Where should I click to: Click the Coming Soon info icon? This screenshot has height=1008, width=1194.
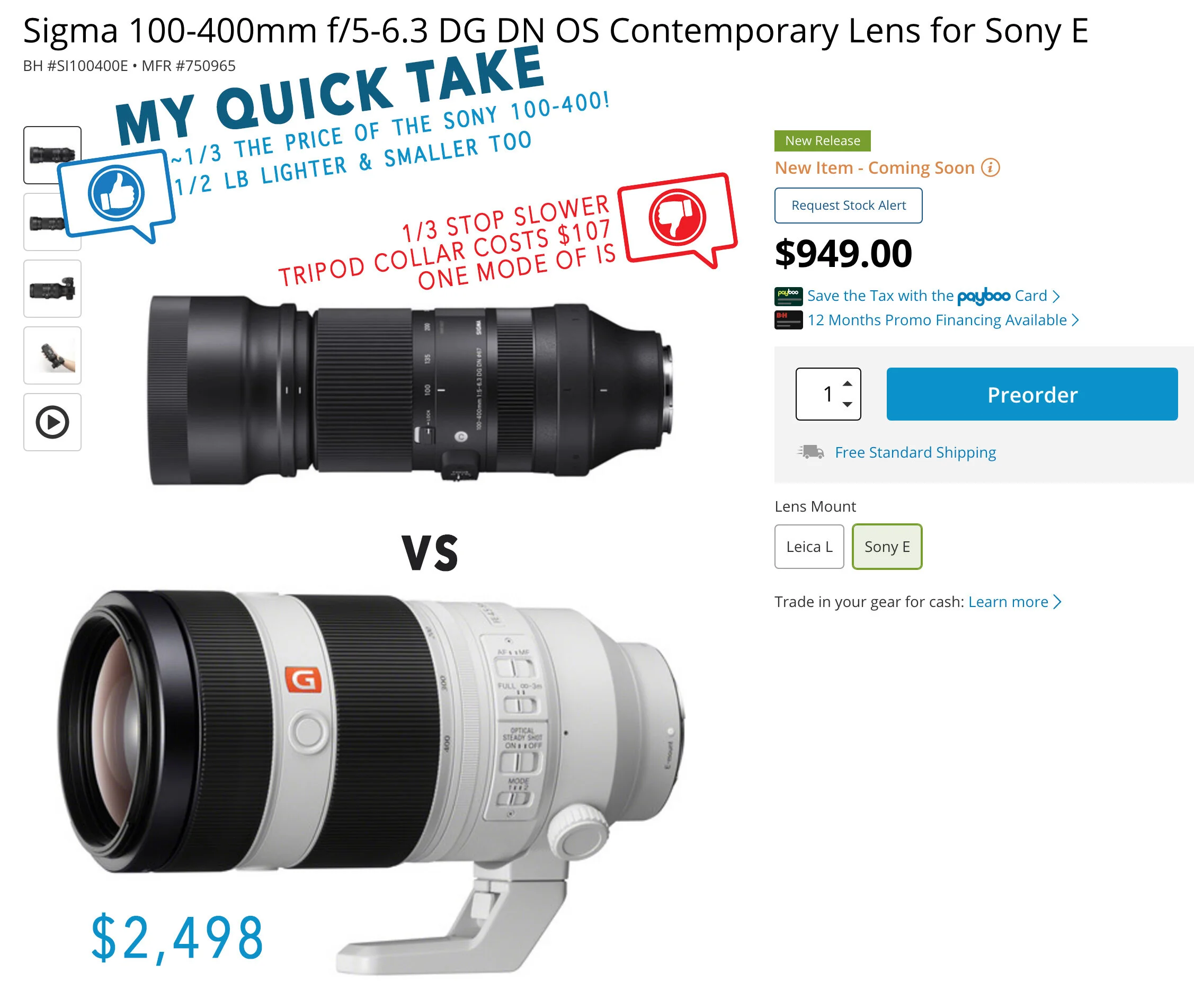[990, 168]
